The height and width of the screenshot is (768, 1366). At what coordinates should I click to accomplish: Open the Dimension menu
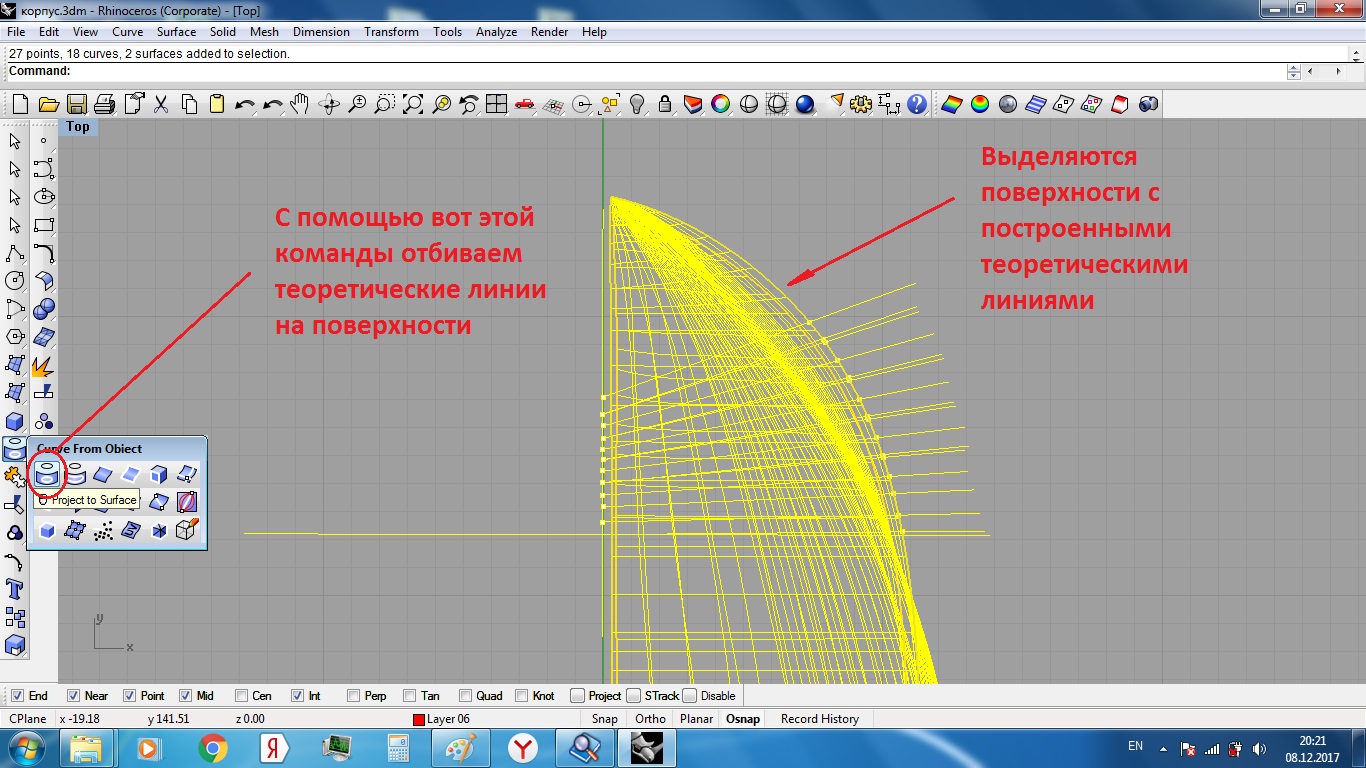(x=321, y=32)
